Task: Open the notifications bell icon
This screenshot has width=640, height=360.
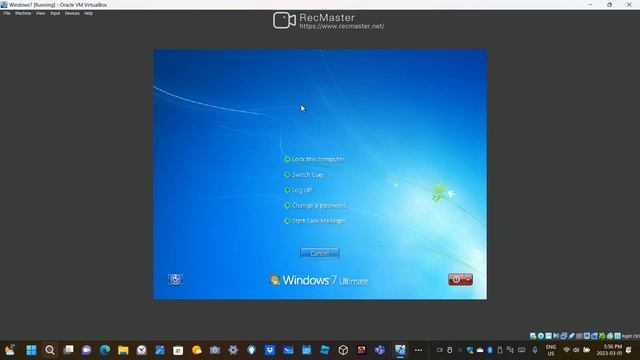Action: point(629,350)
